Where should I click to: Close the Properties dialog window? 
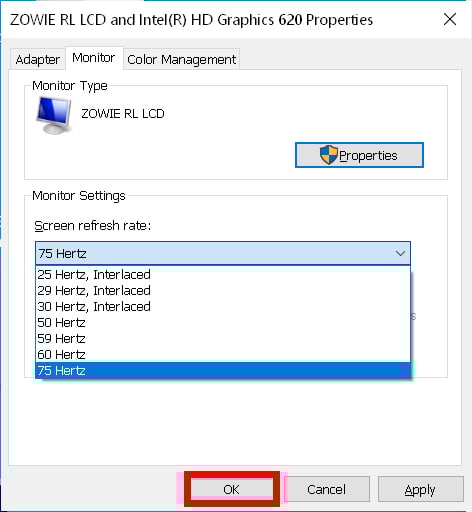450,19
